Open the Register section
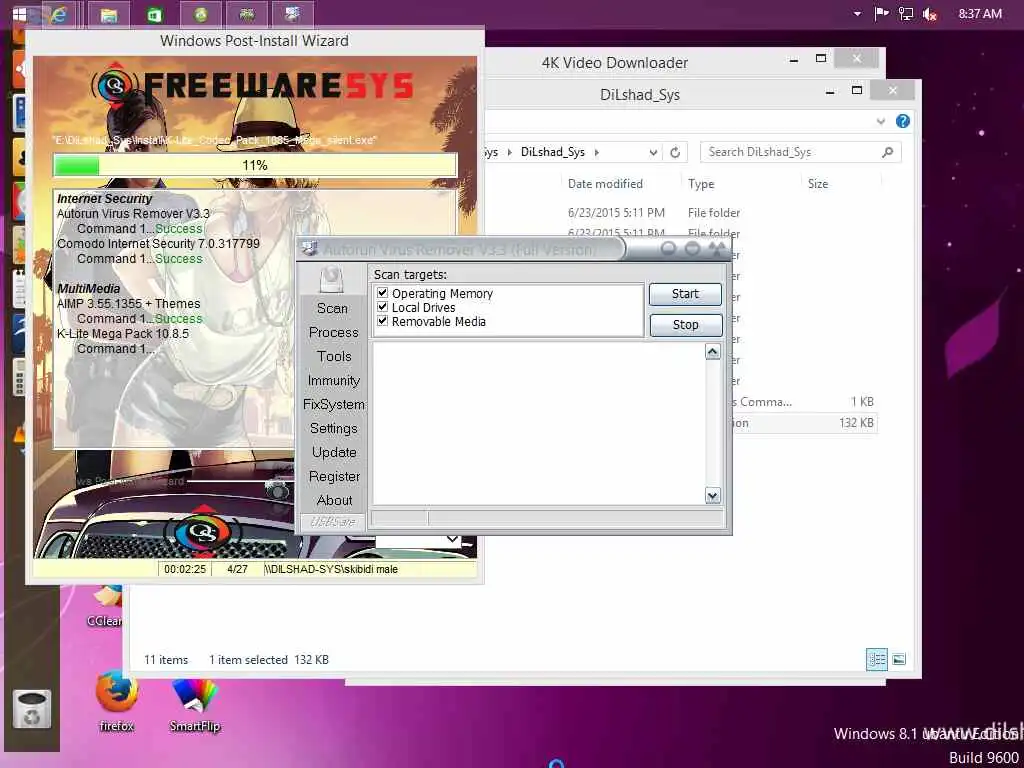 pos(334,477)
